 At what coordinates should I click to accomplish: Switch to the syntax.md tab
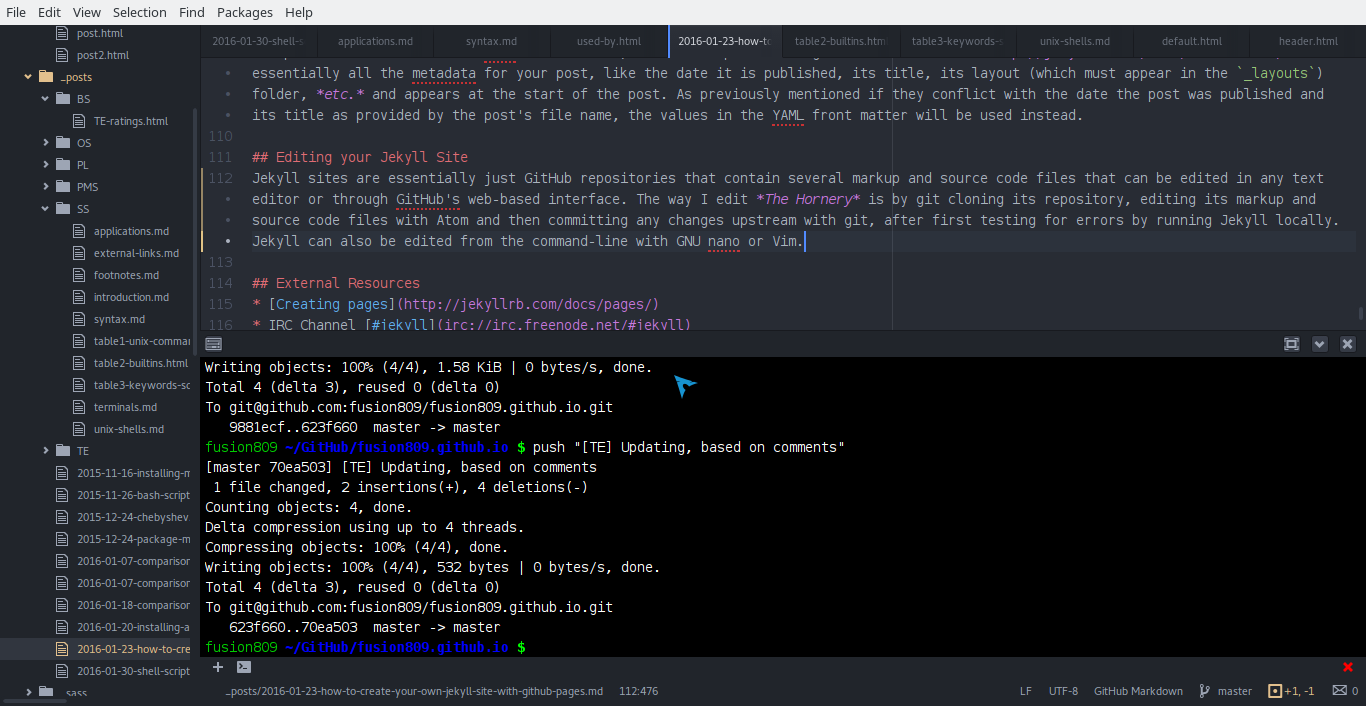[x=491, y=41]
